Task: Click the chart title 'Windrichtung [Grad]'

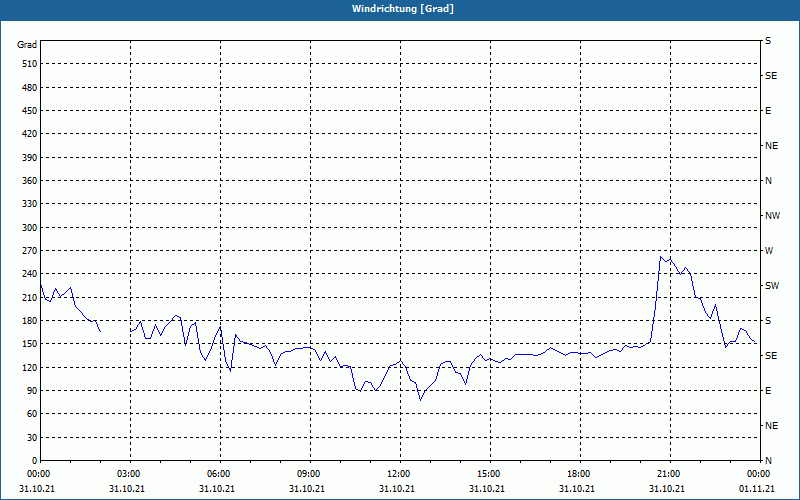Action: click(x=403, y=9)
